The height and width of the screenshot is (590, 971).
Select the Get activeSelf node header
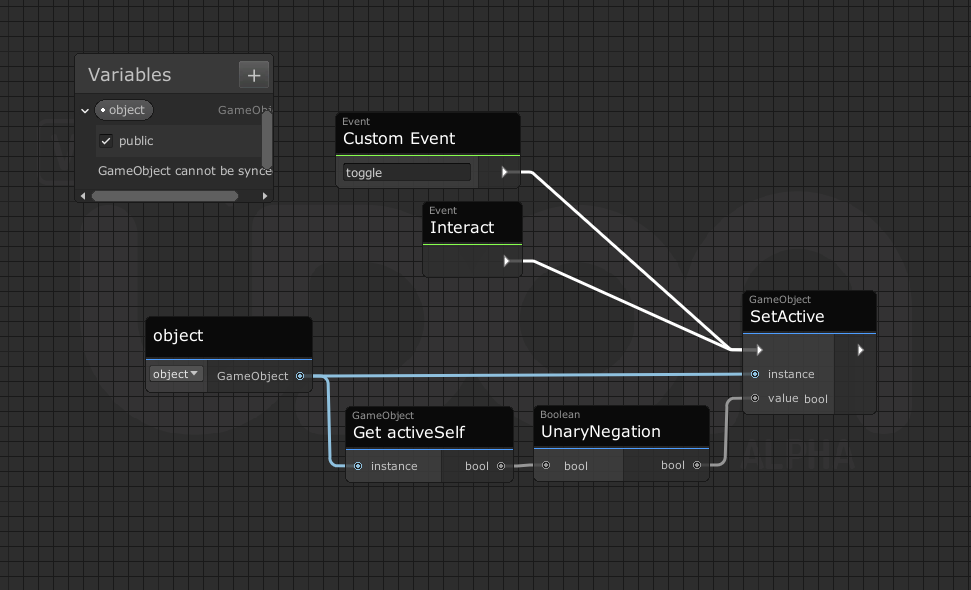(429, 427)
